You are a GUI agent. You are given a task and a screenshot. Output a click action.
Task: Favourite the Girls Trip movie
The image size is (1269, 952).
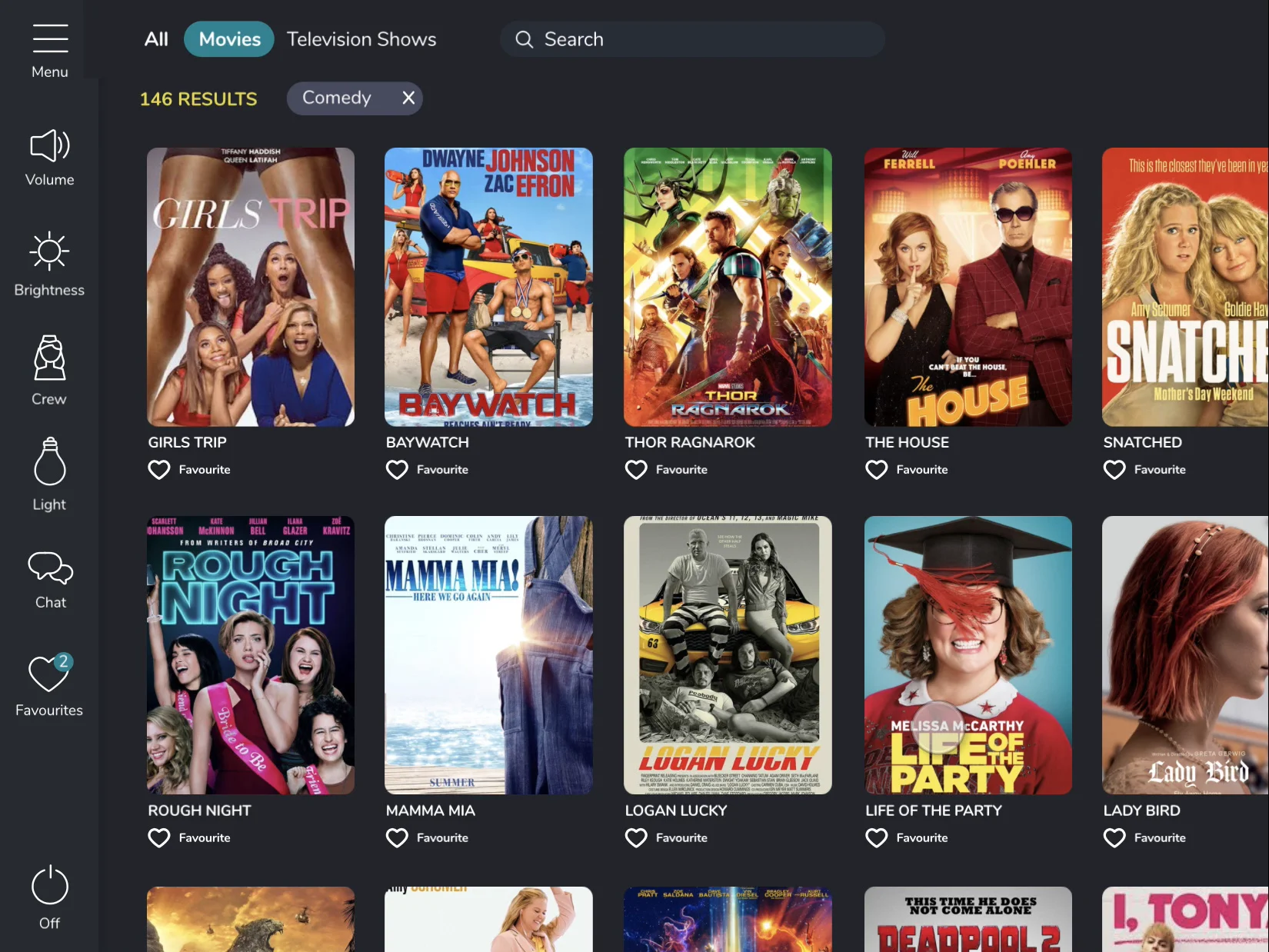coord(159,470)
